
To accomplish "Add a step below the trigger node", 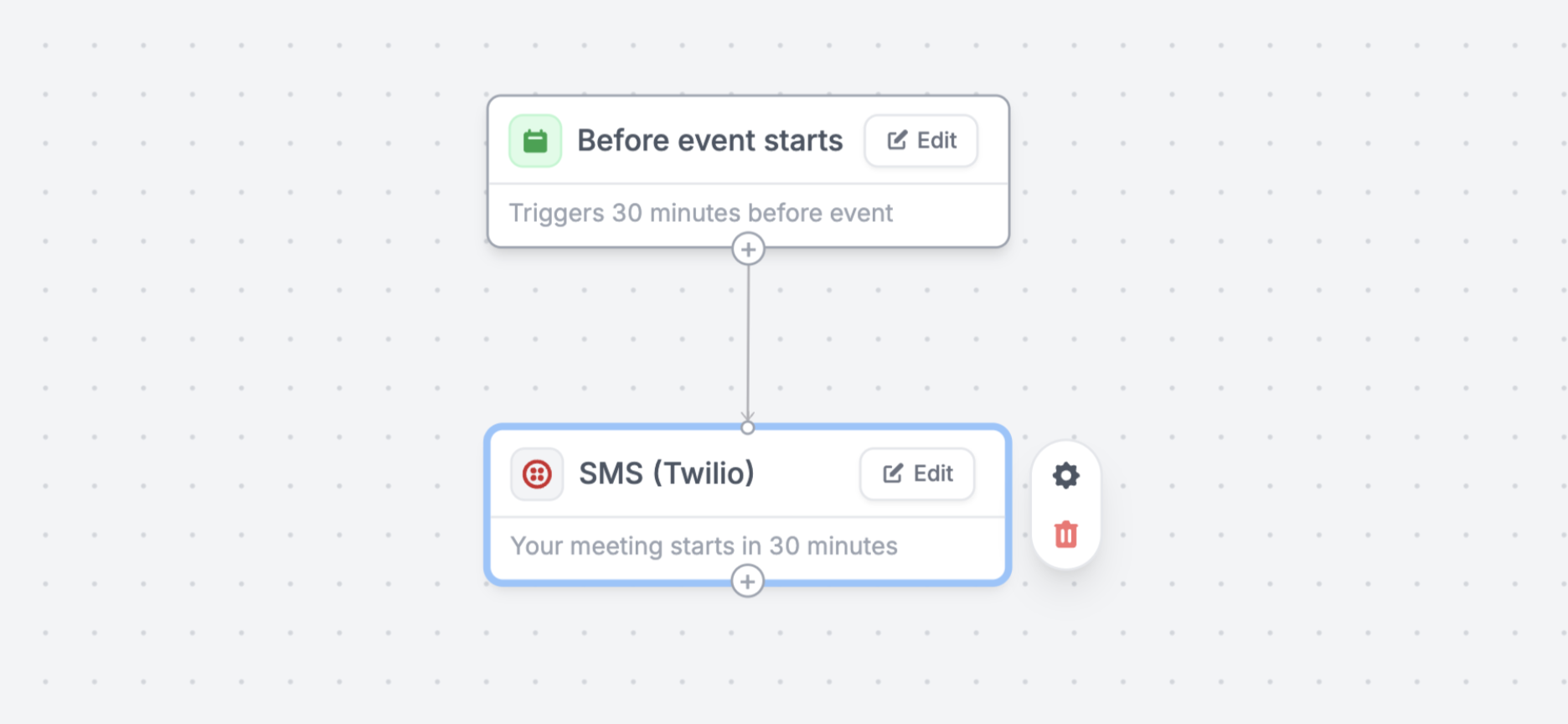I will tap(748, 249).
